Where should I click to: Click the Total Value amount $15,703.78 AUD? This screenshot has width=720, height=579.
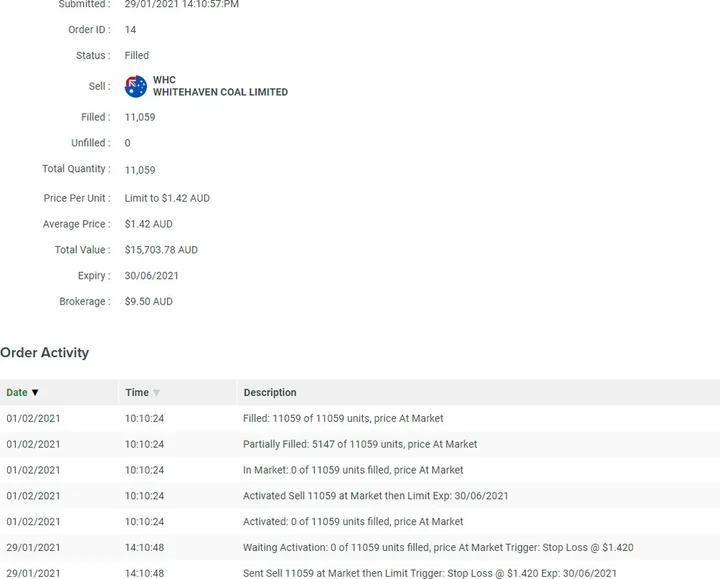point(161,250)
